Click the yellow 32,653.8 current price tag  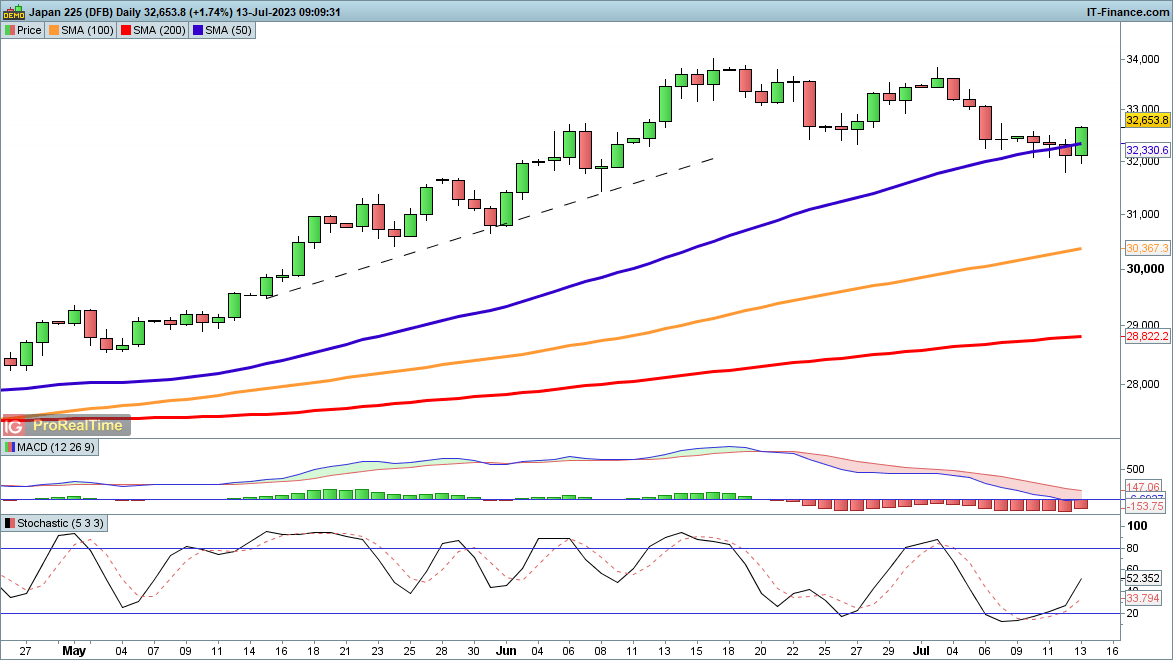click(1147, 120)
